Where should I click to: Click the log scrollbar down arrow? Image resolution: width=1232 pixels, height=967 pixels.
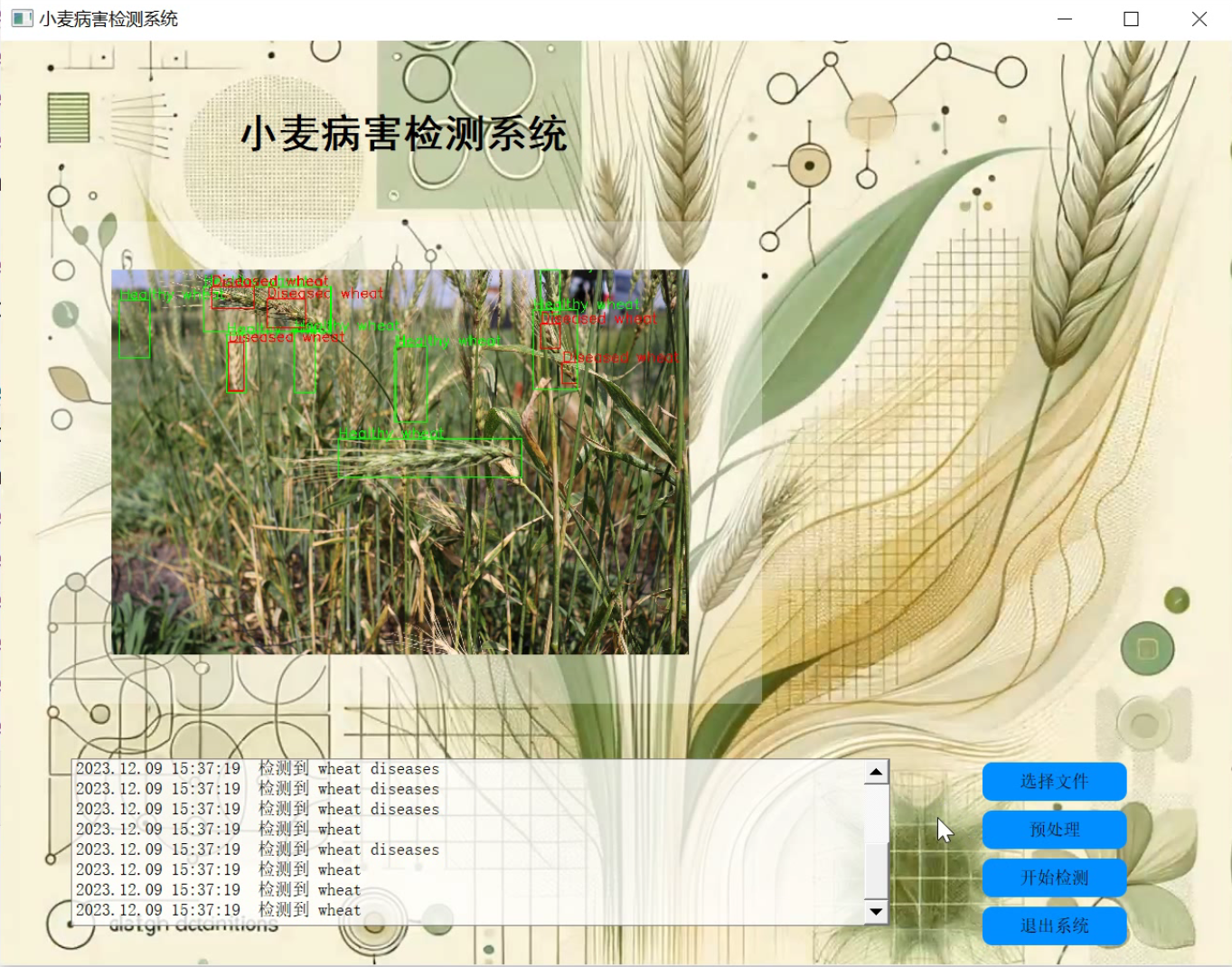click(876, 911)
